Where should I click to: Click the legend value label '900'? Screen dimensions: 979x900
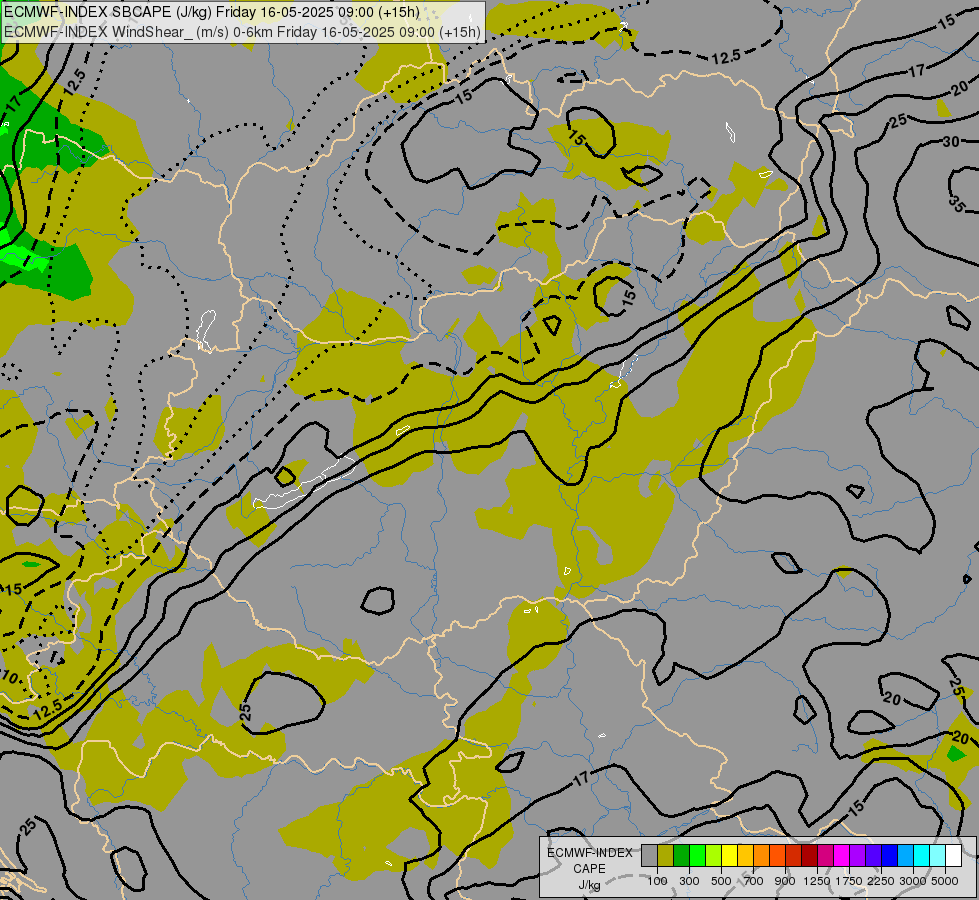785,881
